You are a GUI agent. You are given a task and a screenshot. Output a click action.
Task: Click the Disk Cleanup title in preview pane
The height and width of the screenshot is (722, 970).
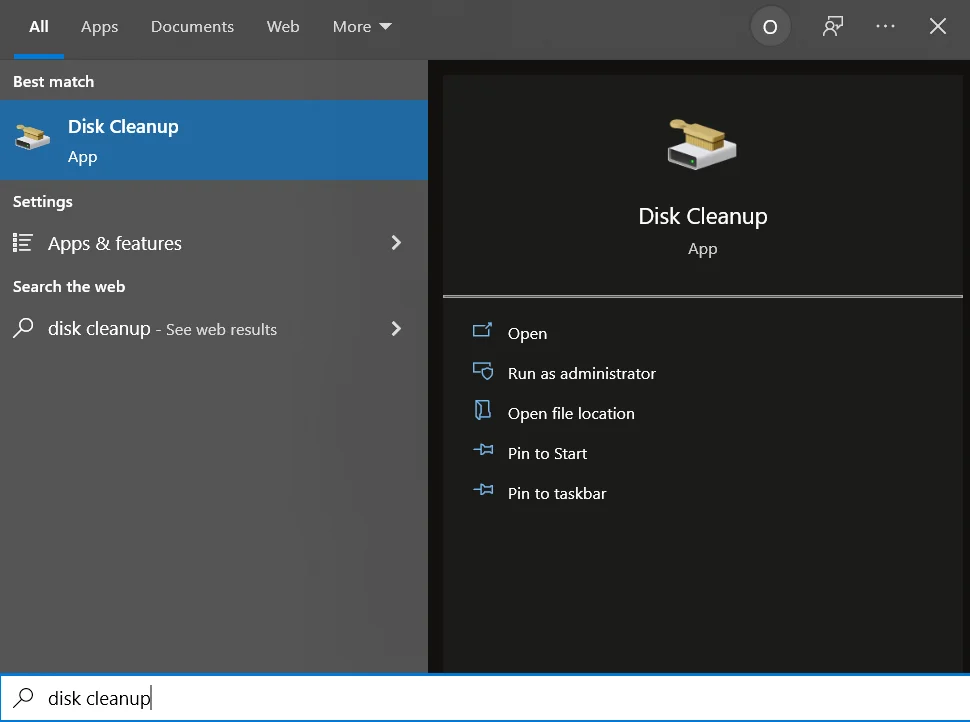(703, 217)
